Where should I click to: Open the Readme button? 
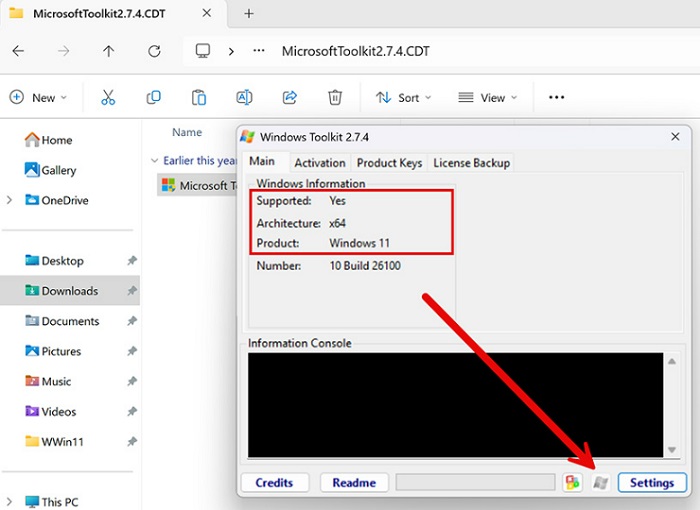354,482
